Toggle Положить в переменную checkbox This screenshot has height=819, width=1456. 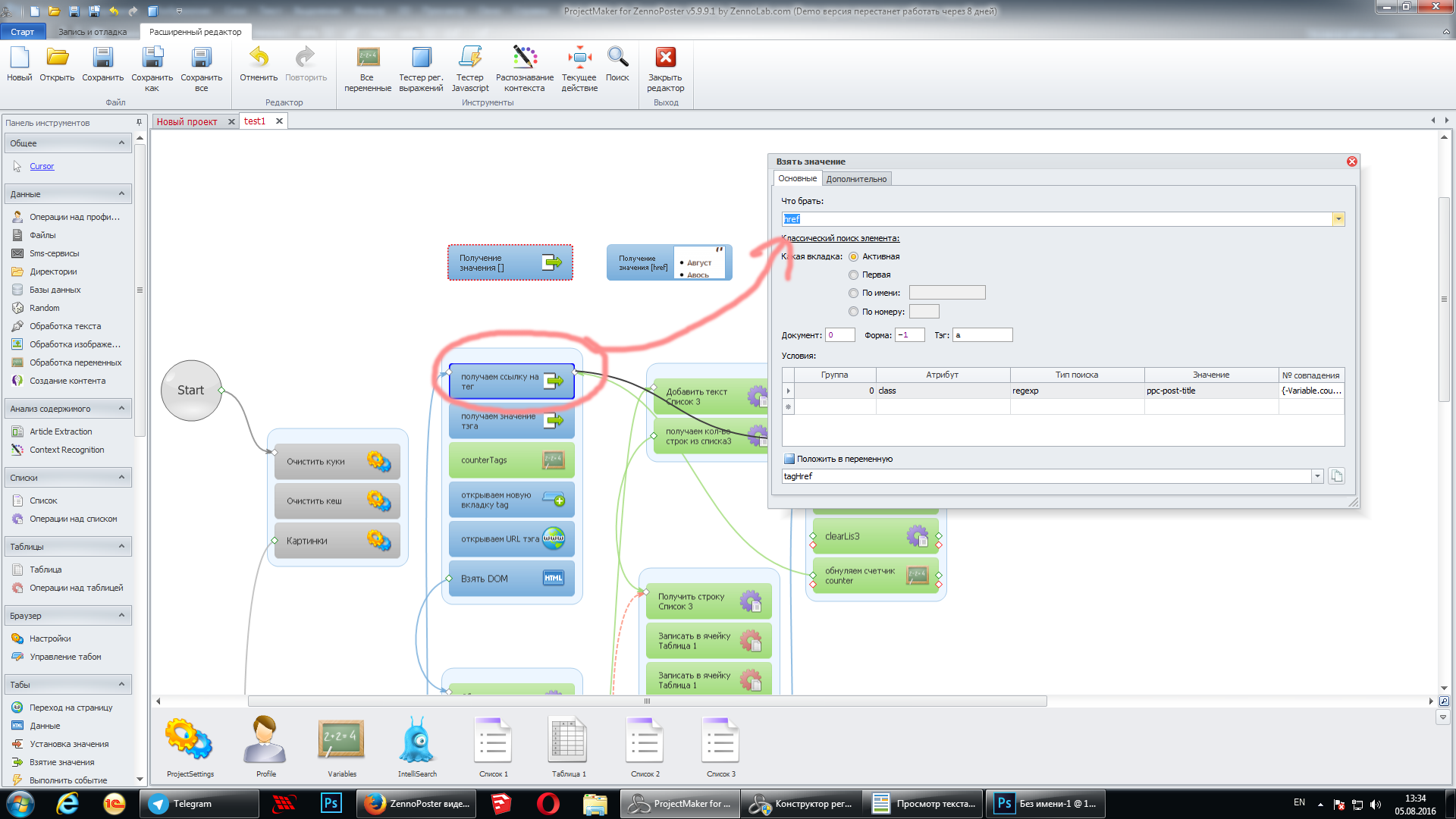click(789, 459)
